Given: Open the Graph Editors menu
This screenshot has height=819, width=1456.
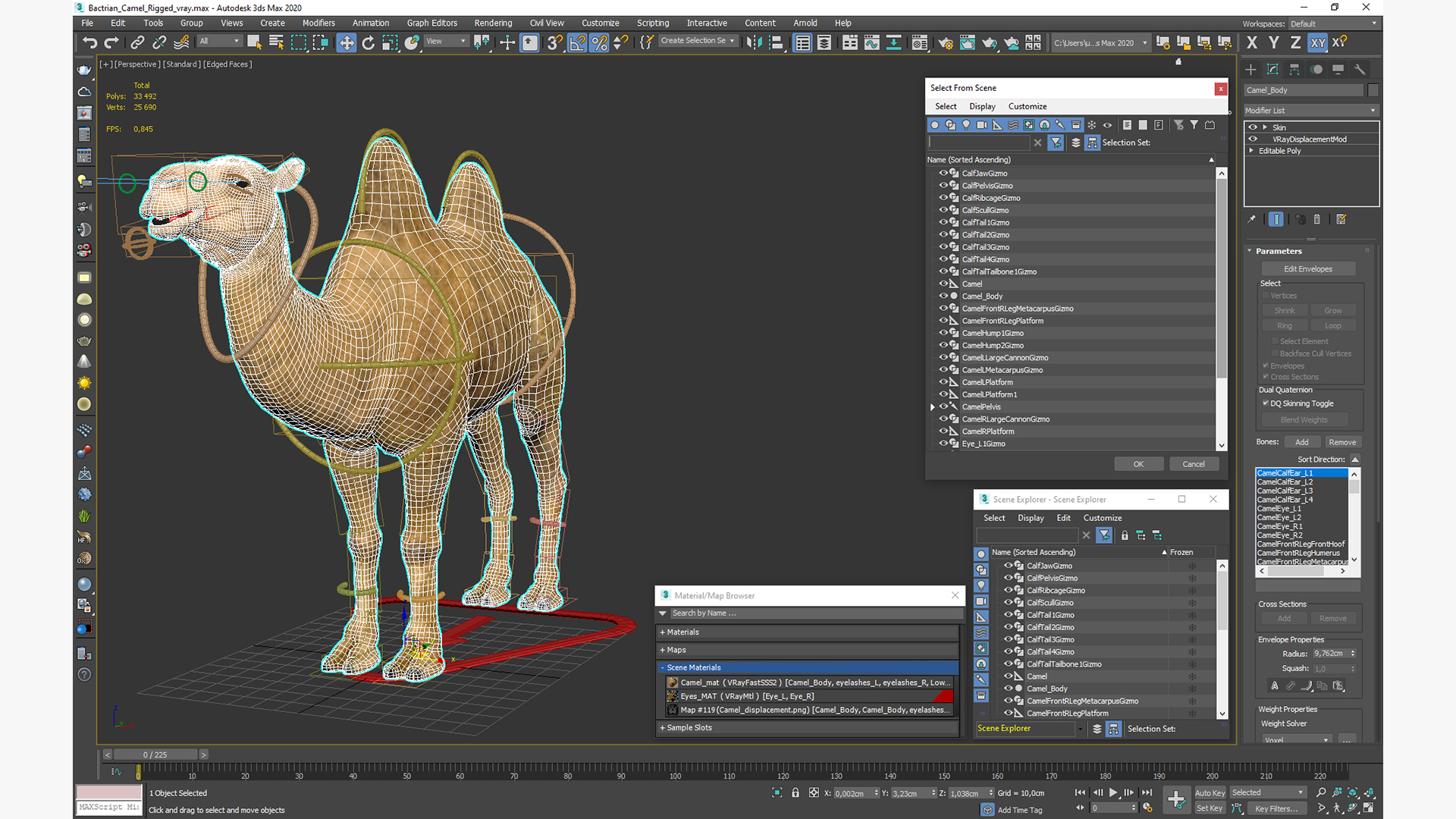Looking at the screenshot, I should tap(432, 24).
